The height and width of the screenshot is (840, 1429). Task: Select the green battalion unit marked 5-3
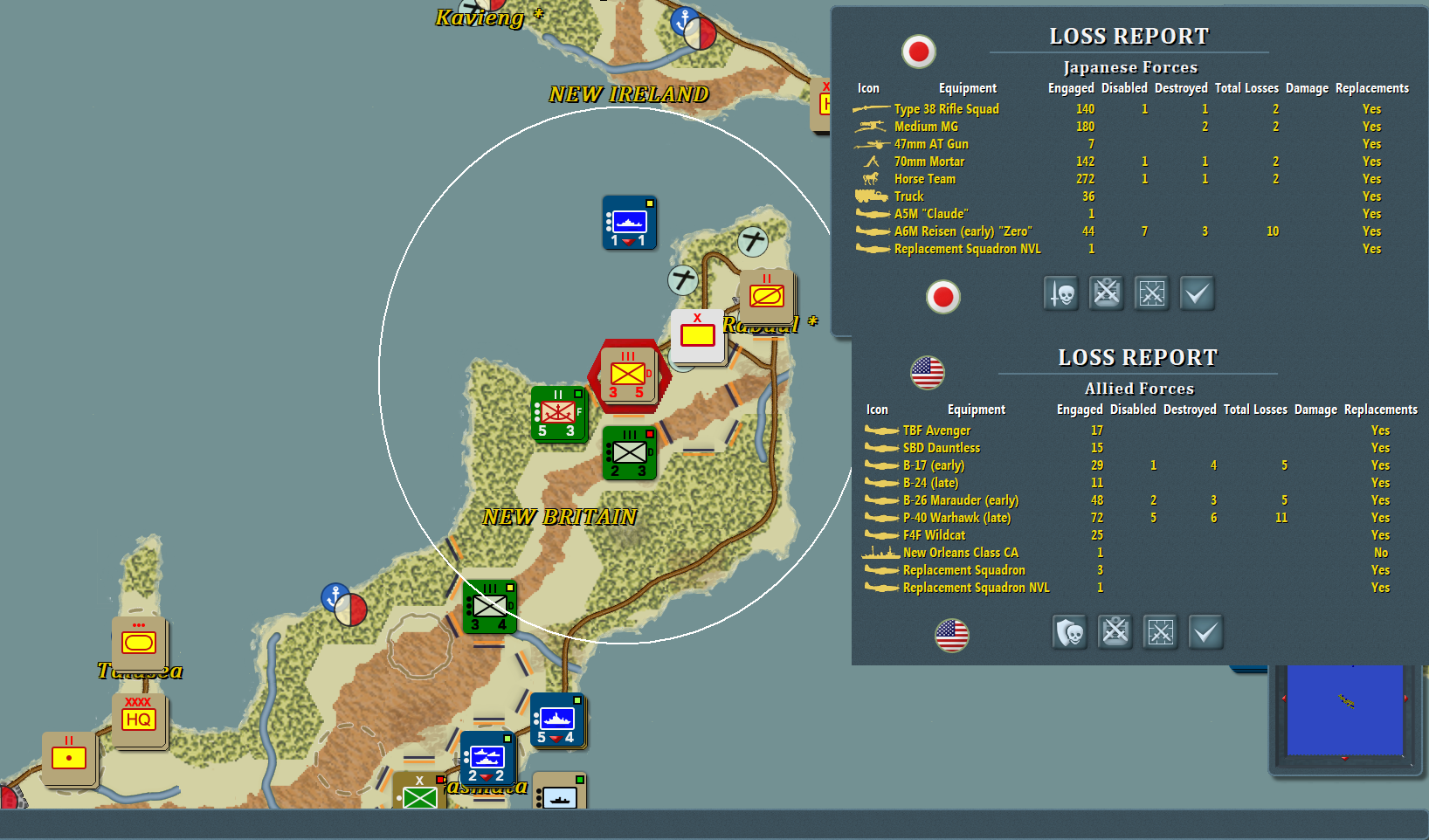pyautogui.click(x=558, y=413)
